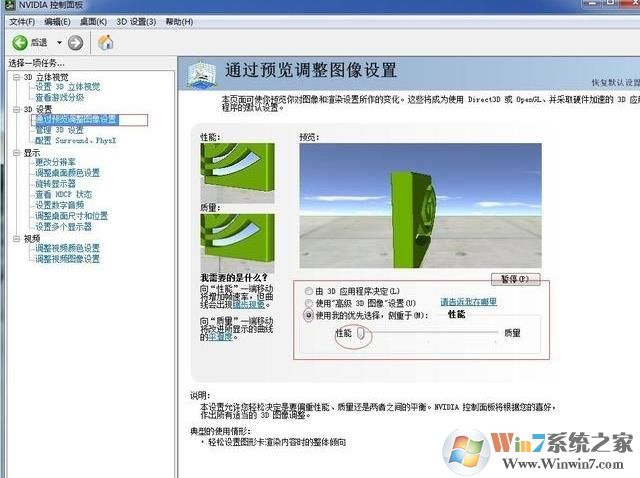Screen dimensions: 640x478
Task: Click the green Back arrow icon
Action: click(x=20, y=42)
